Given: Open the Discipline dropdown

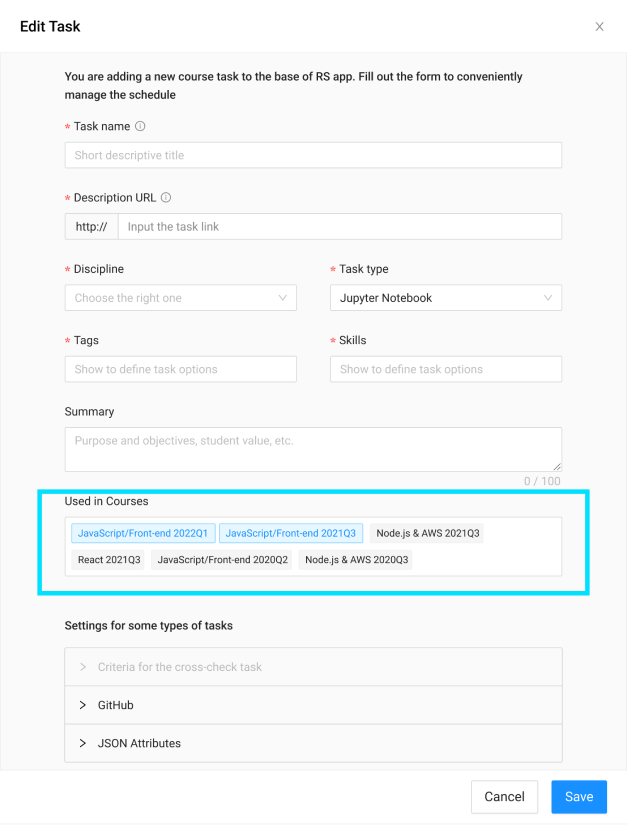Looking at the screenshot, I should point(180,298).
